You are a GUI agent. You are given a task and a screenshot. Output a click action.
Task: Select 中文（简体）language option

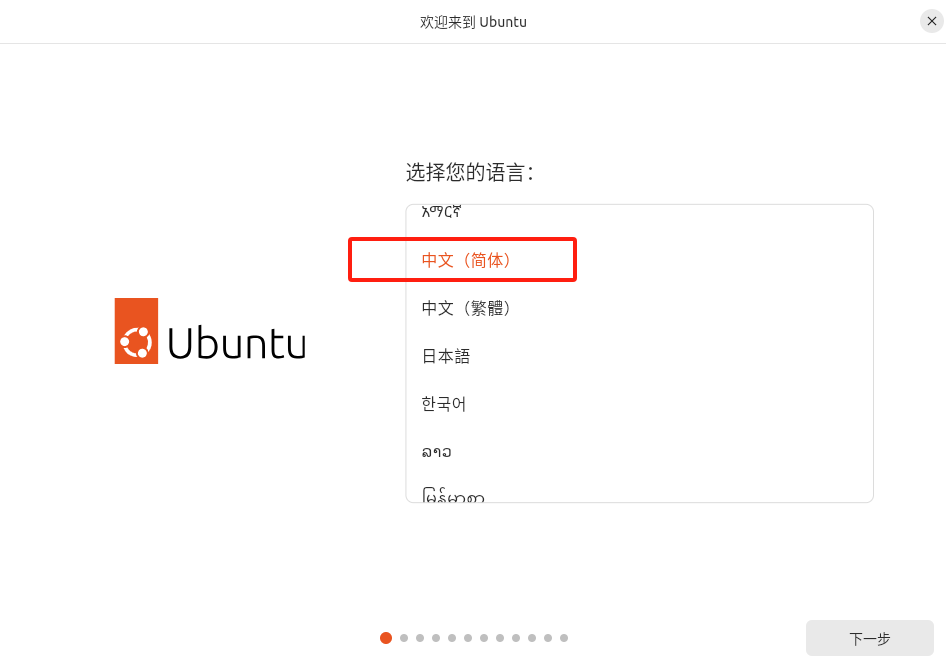[639, 260]
